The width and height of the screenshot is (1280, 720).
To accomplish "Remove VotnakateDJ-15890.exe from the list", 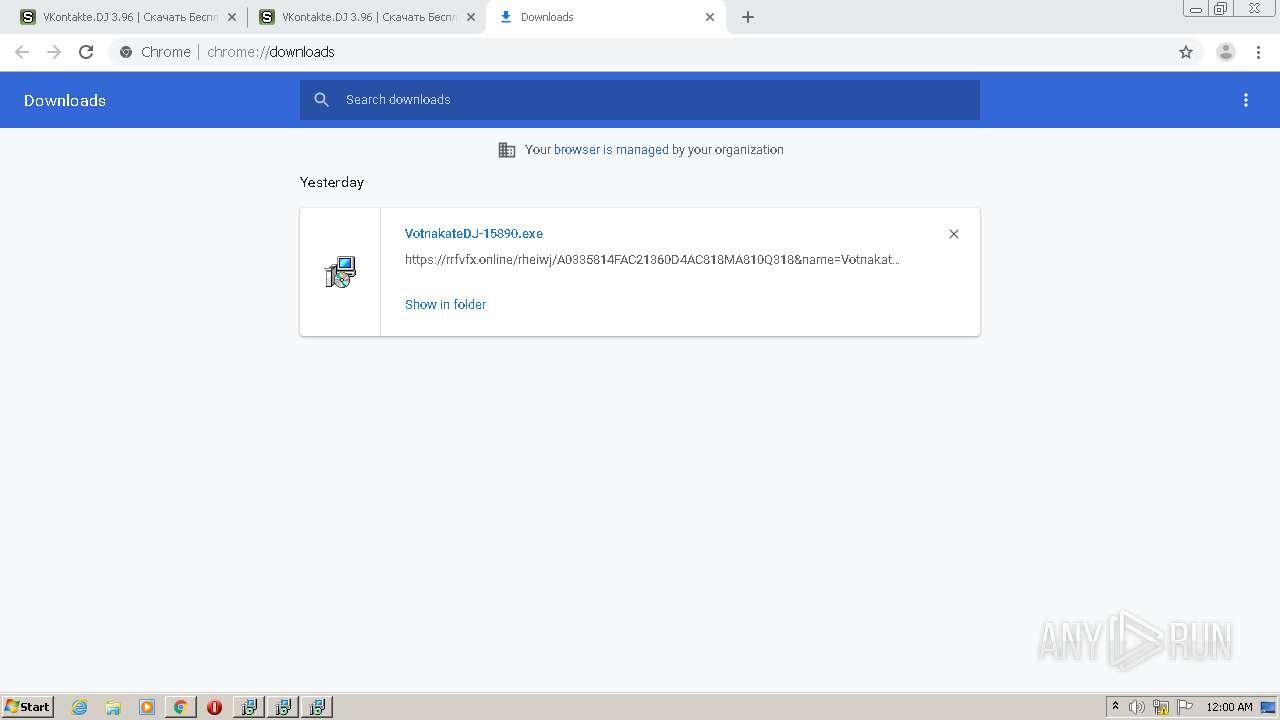I will 954,234.
